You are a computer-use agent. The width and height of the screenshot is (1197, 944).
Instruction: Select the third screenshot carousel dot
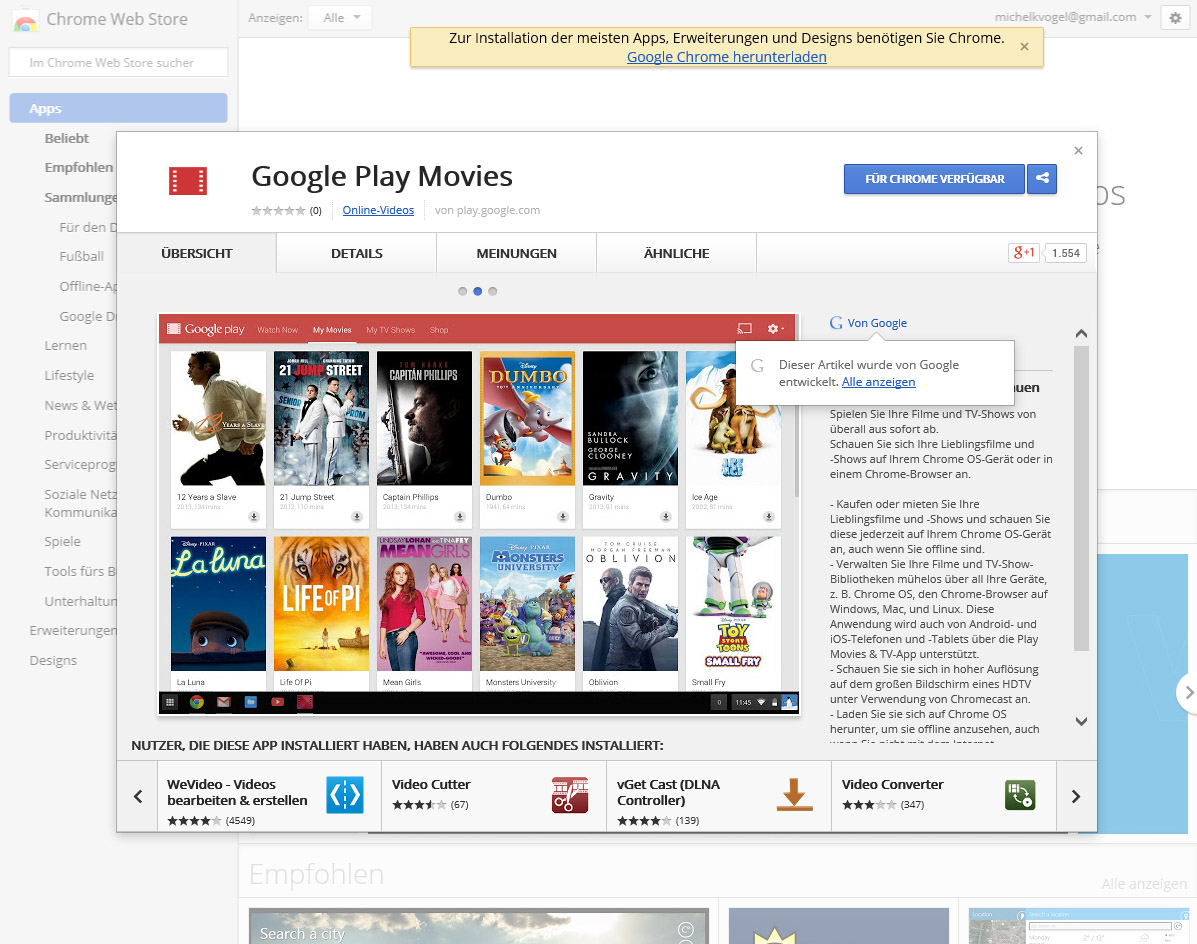point(492,291)
